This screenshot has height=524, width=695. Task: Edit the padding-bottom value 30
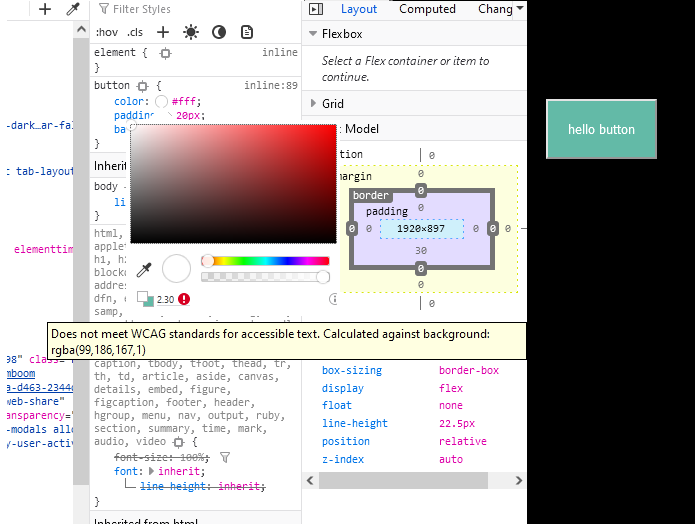[421, 251]
